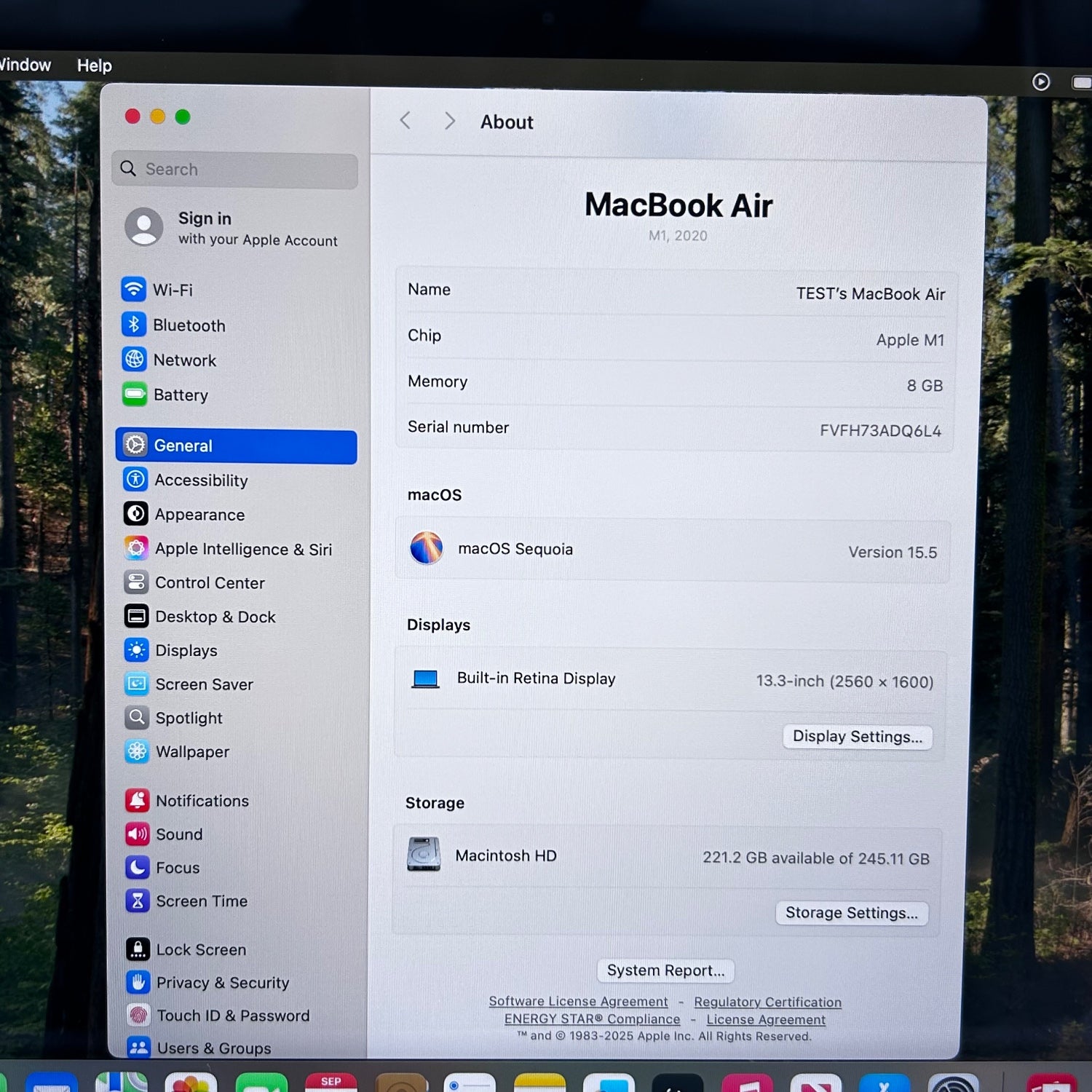Open the Window menu
The height and width of the screenshot is (1092, 1092).
coord(25,65)
